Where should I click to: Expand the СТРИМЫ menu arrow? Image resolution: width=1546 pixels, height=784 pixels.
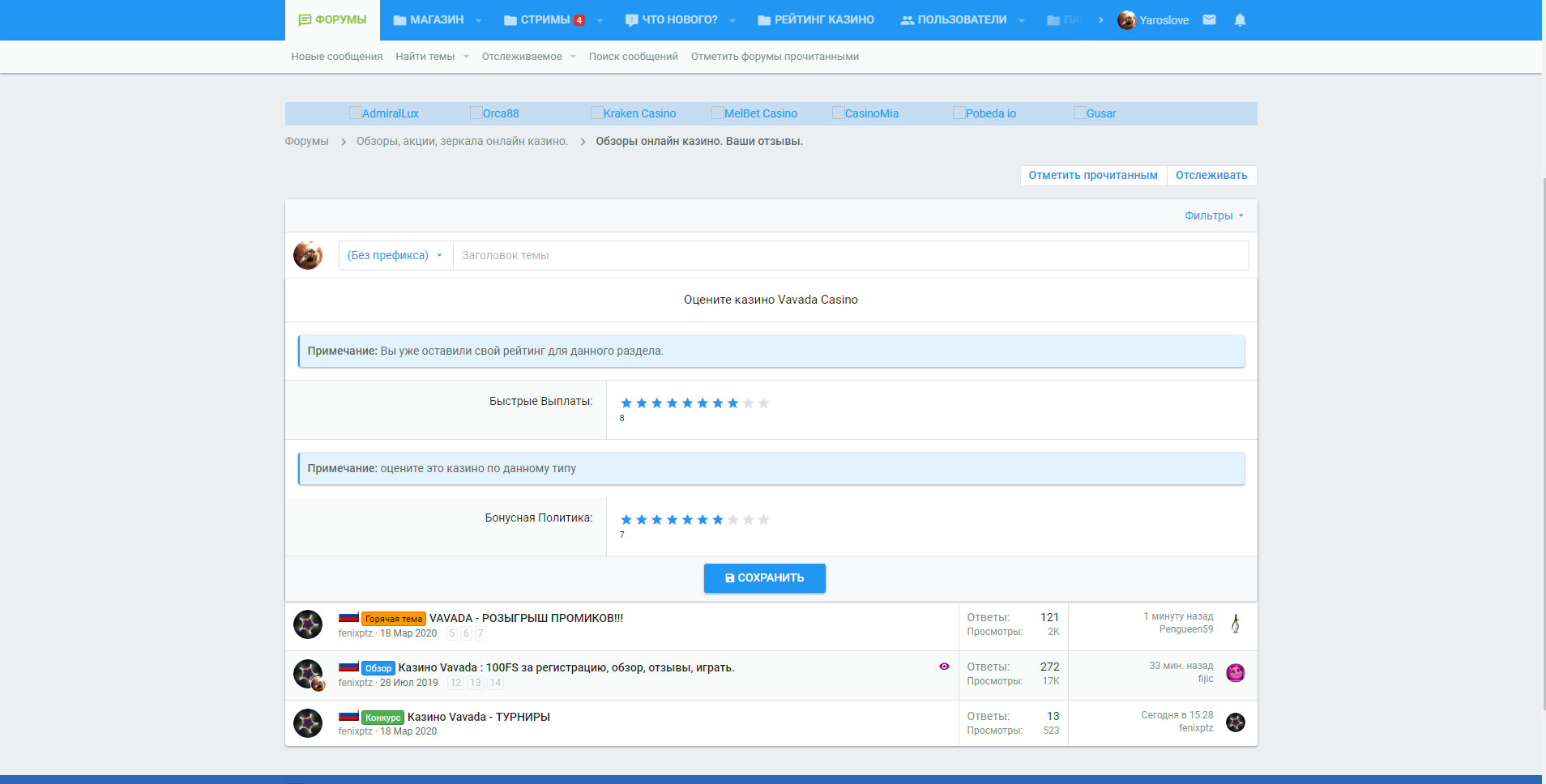click(x=600, y=20)
